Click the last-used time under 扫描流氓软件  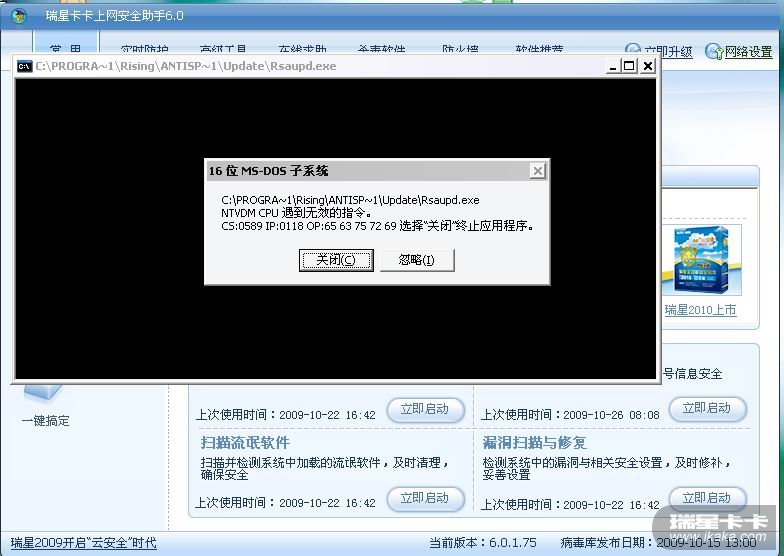(285, 502)
